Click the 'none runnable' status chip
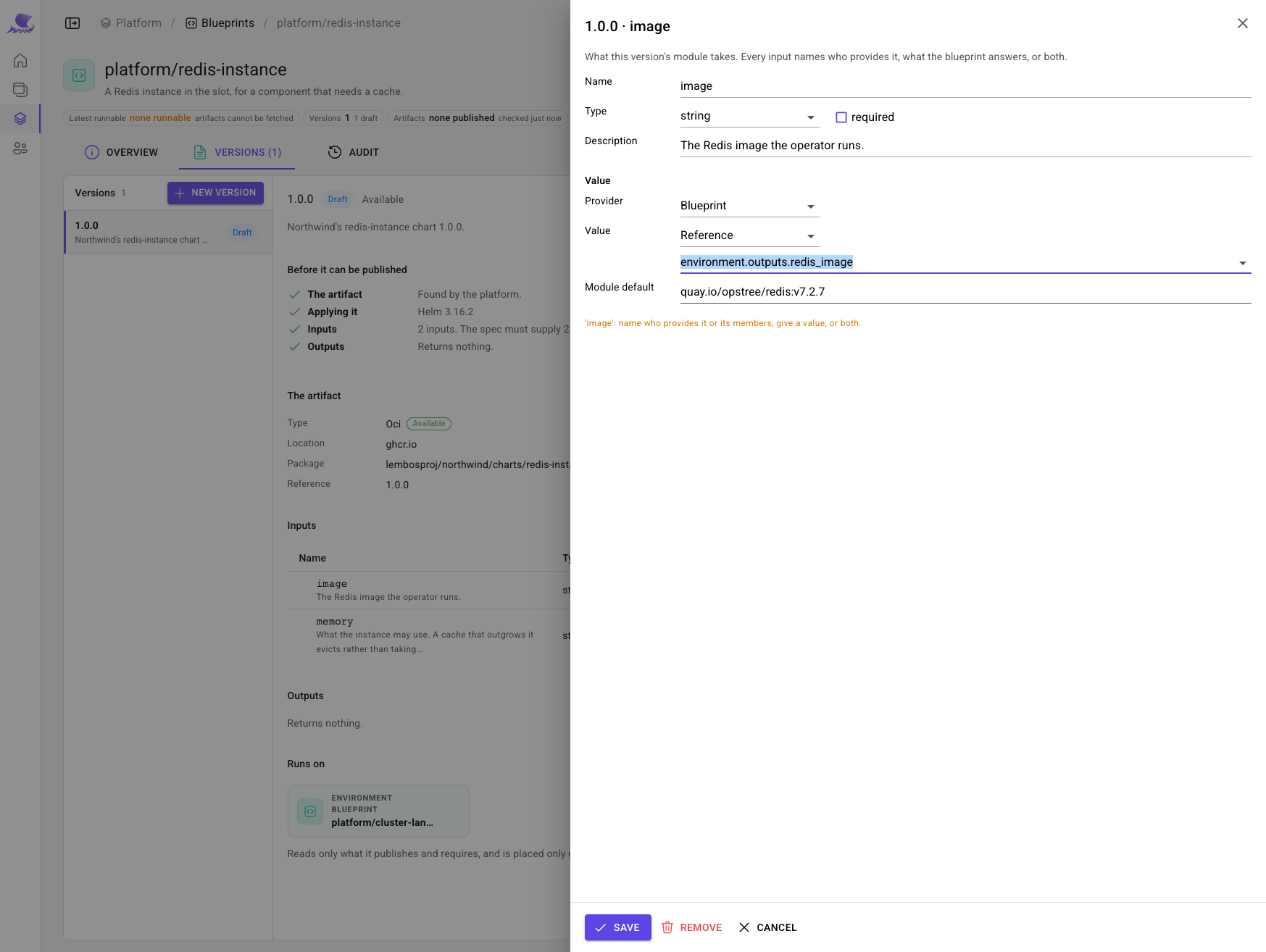The height and width of the screenshot is (952, 1266). pos(181,118)
